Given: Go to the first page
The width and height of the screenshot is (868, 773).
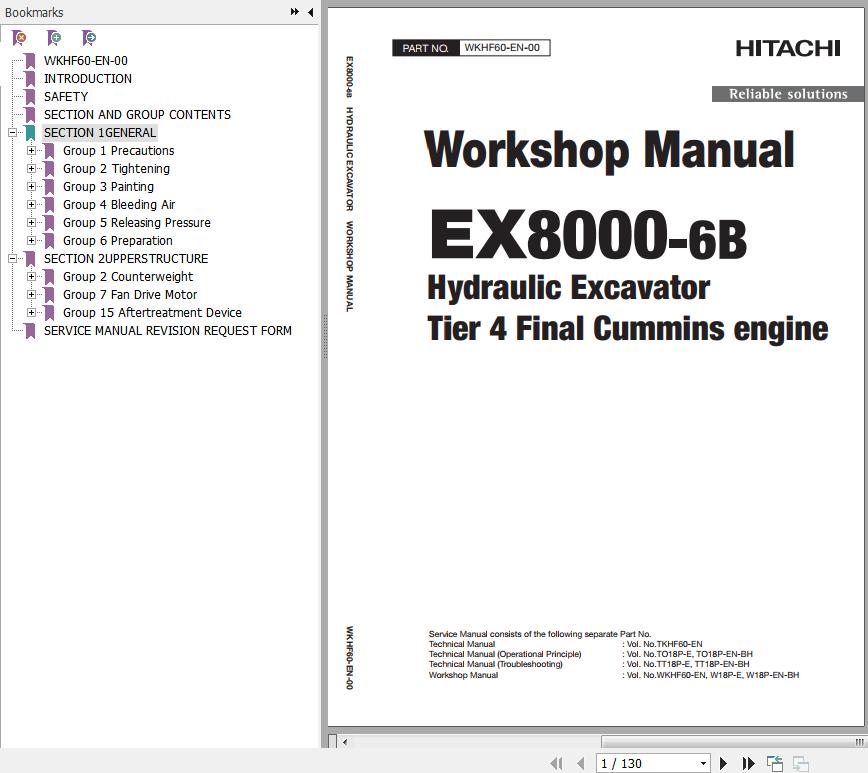Looking at the screenshot, I should (556, 764).
